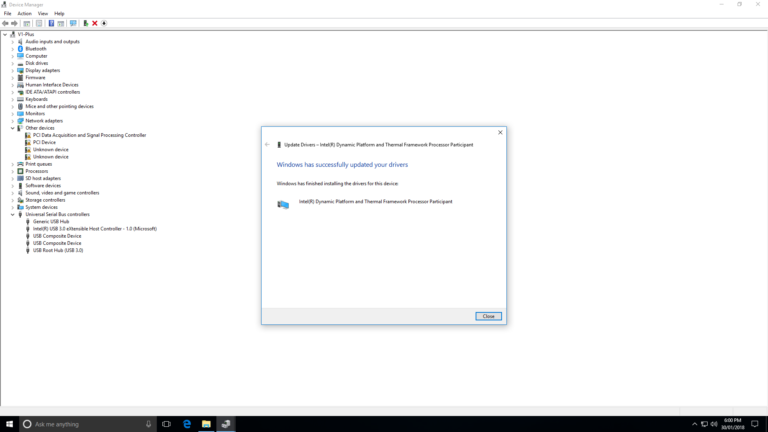Click Device Manager taskbar button
Viewport: 768px width, 432px height.
(226, 424)
